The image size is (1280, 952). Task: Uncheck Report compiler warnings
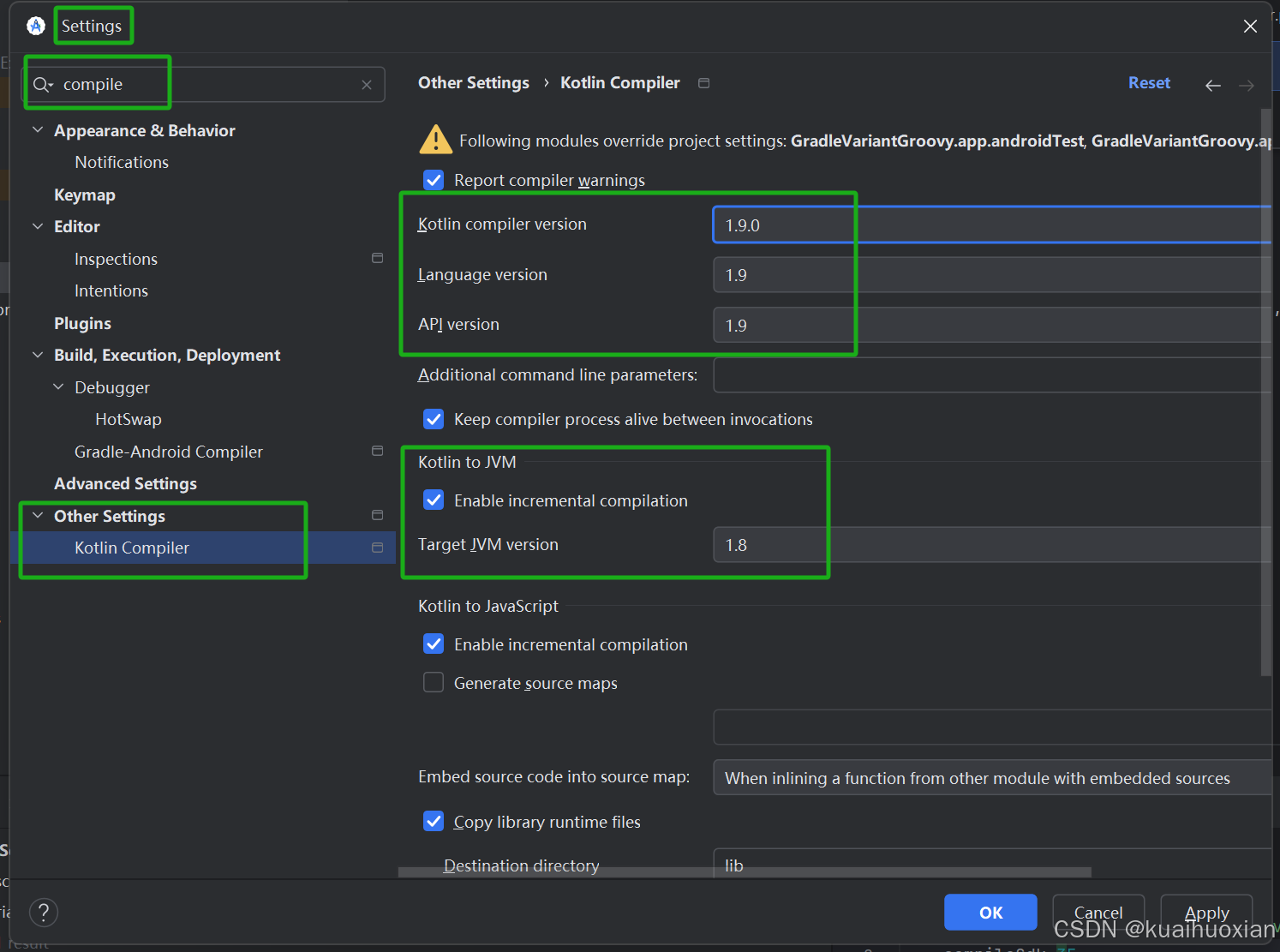click(434, 180)
